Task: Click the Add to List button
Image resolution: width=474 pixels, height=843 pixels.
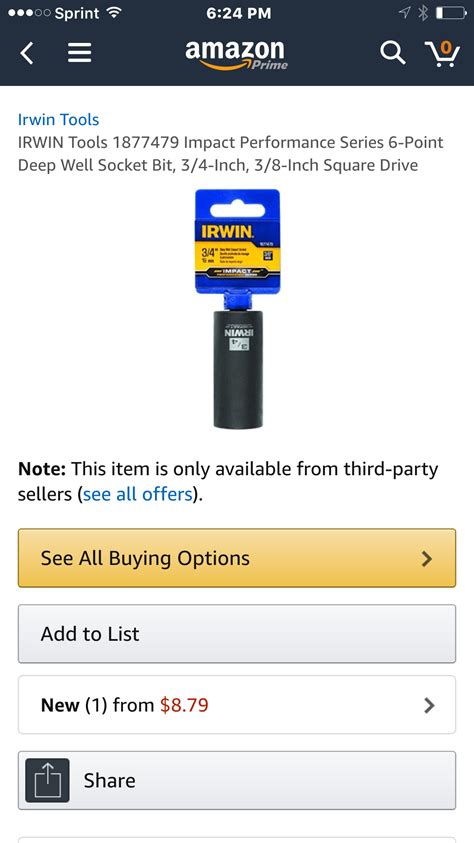Action: click(x=237, y=634)
